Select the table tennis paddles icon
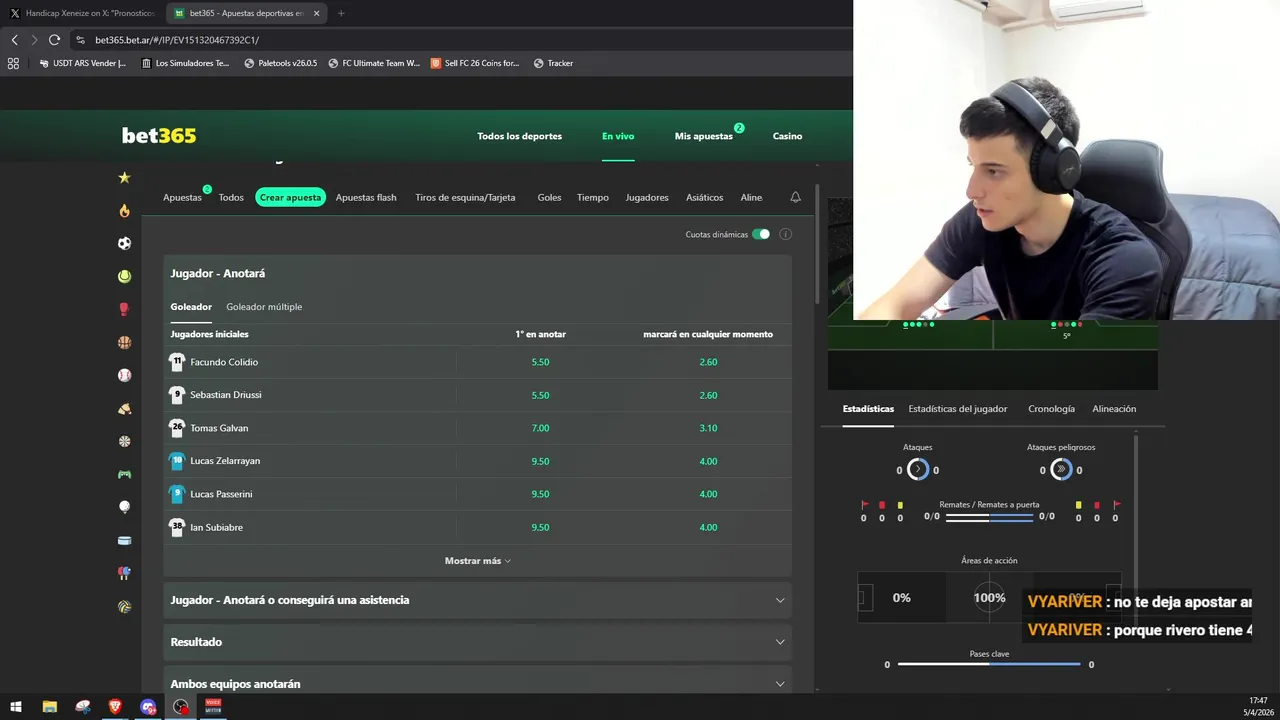Screen dimensions: 1280x720 click(124, 573)
